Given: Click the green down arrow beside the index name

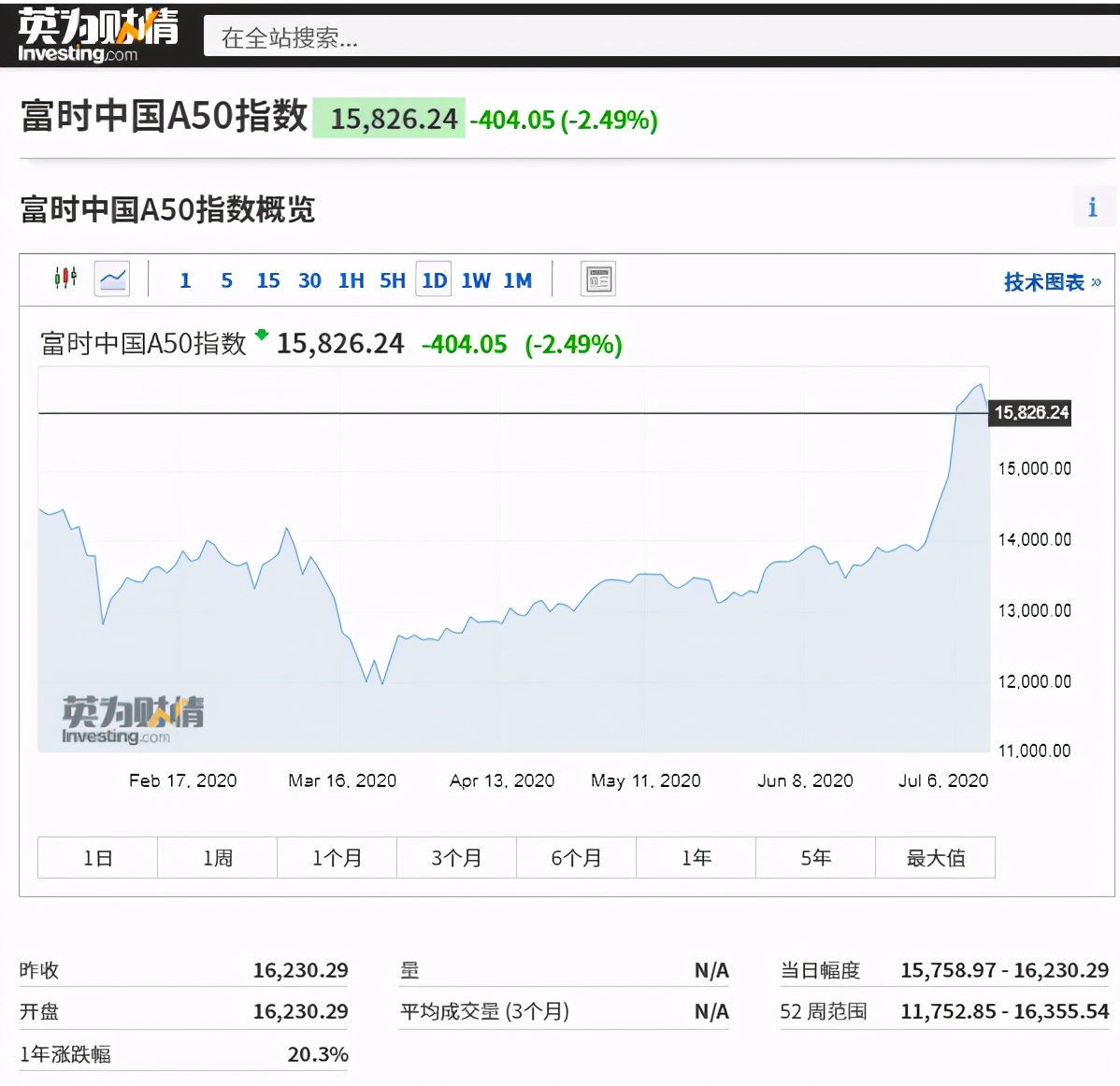Looking at the screenshot, I should point(263,340).
